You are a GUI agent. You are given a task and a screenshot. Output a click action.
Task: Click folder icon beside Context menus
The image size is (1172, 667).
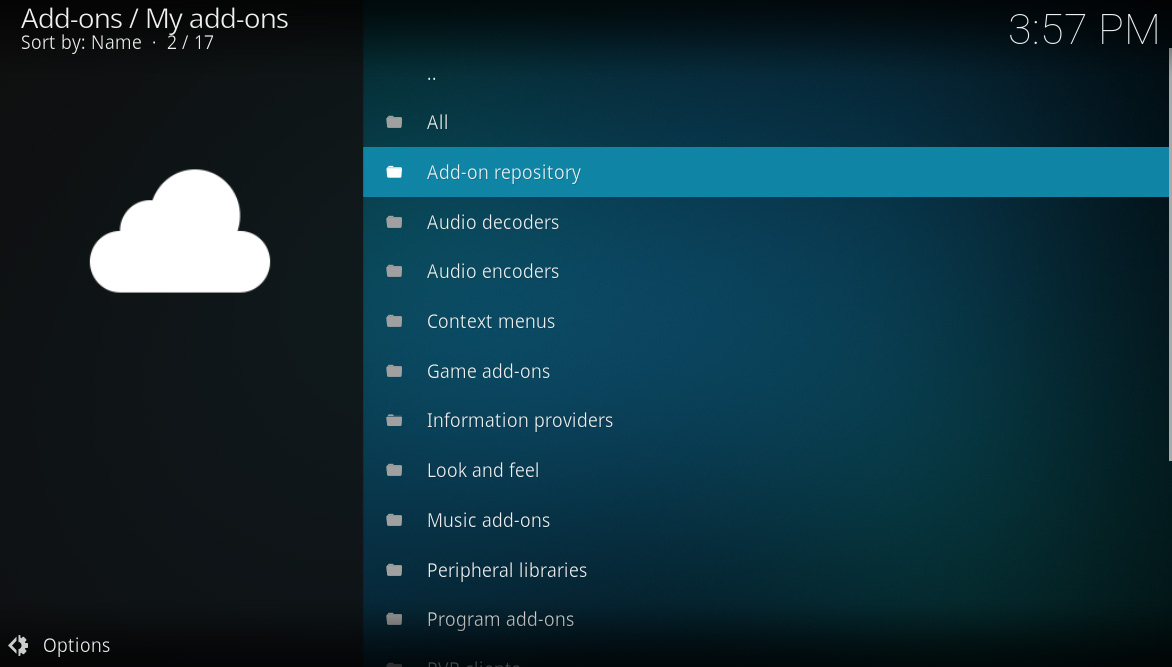[394, 322]
